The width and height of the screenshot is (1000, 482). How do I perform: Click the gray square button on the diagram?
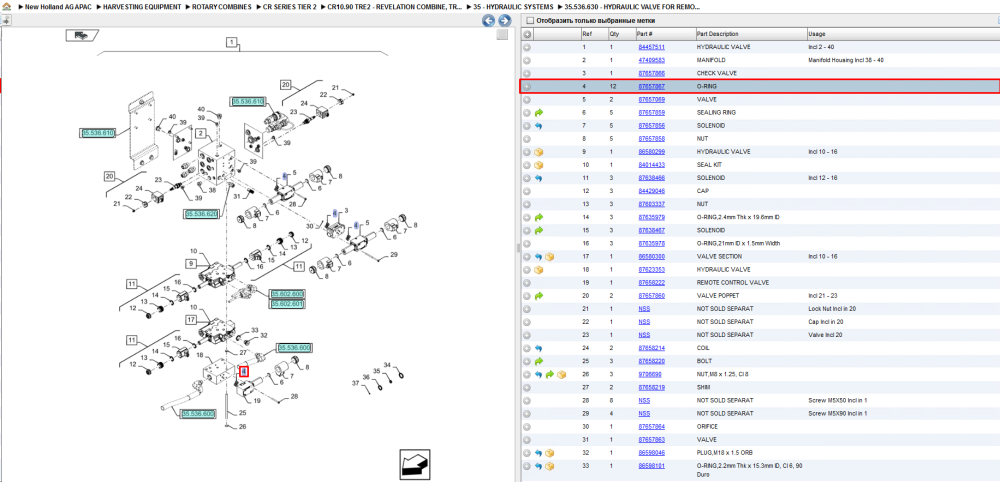point(503,34)
